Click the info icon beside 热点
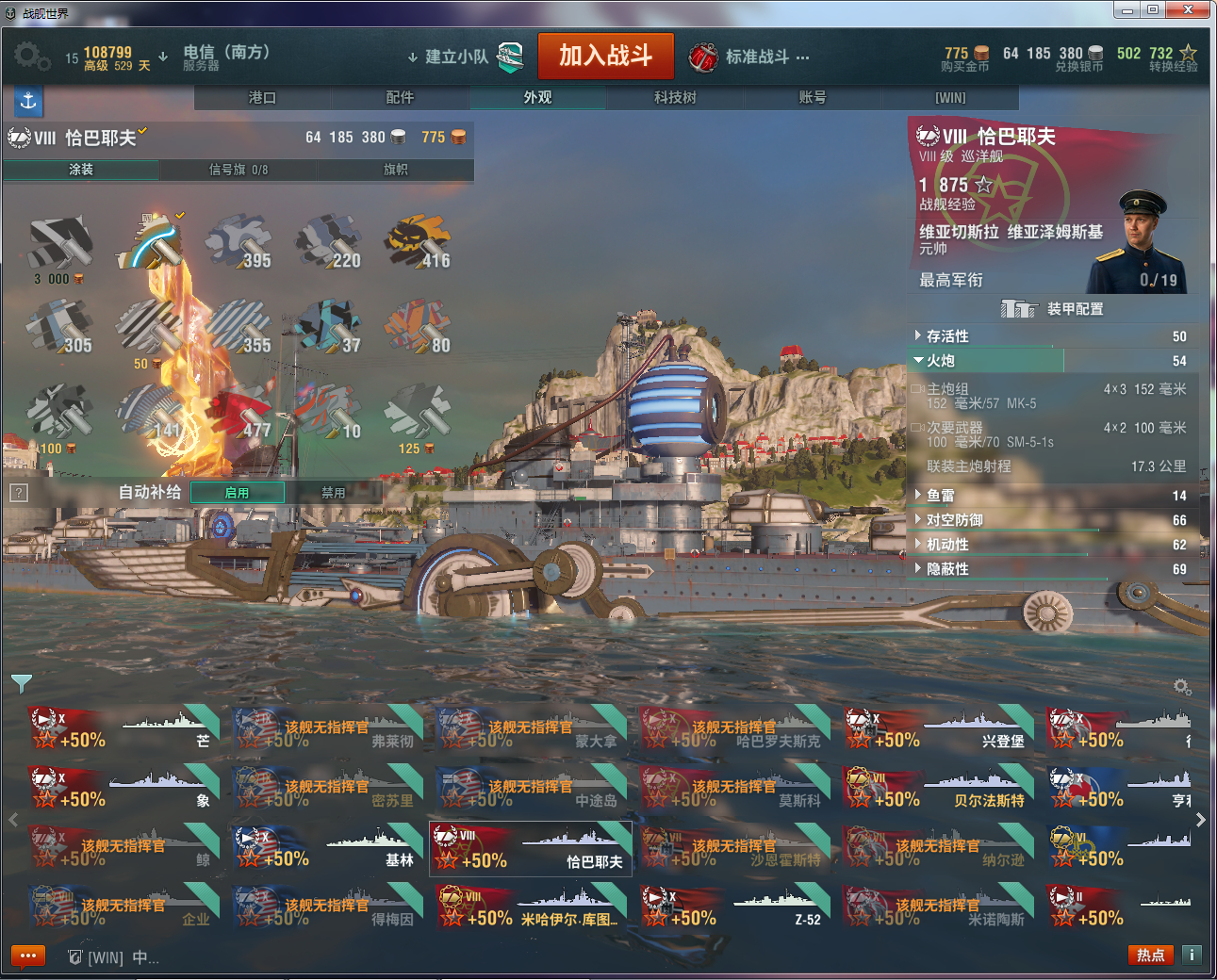 point(1192,955)
